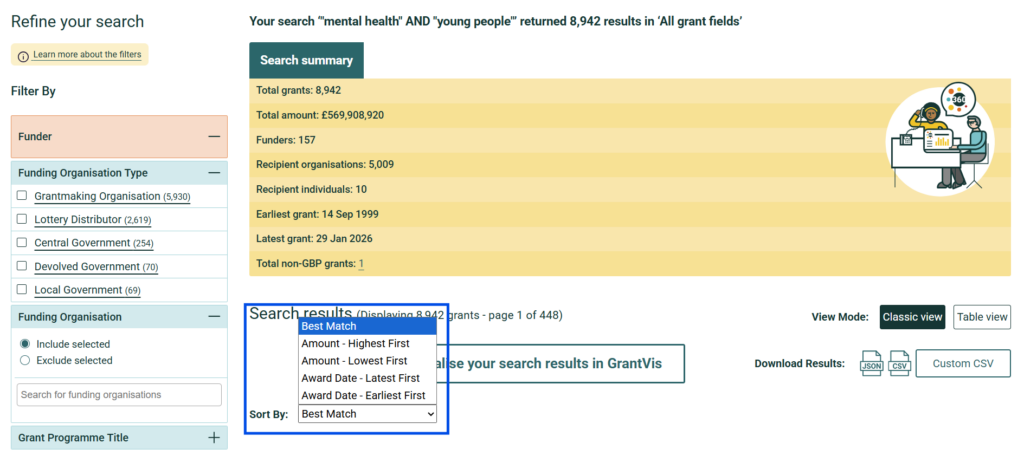Choose the Exclude selected radio button
The image size is (1024, 456).
click(x=26, y=360)
